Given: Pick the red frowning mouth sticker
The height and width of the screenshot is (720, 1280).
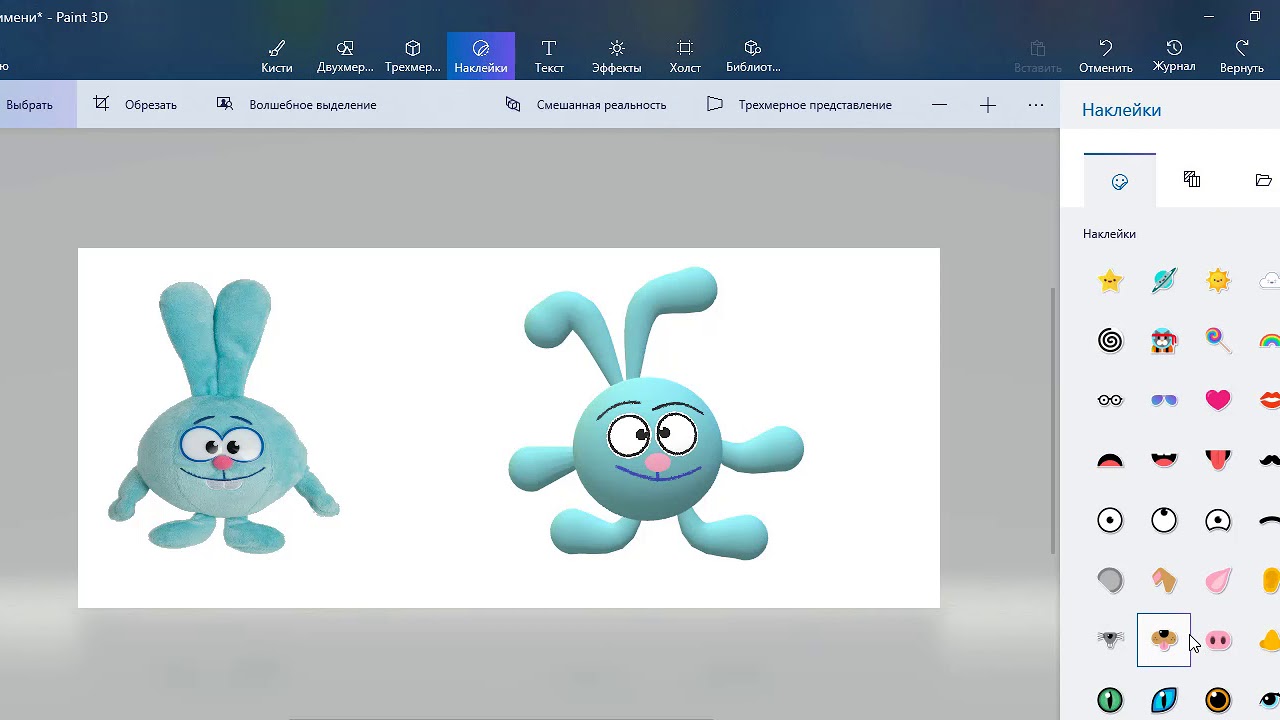Looking at the screenshot, I should click(x=1110, y=460).
